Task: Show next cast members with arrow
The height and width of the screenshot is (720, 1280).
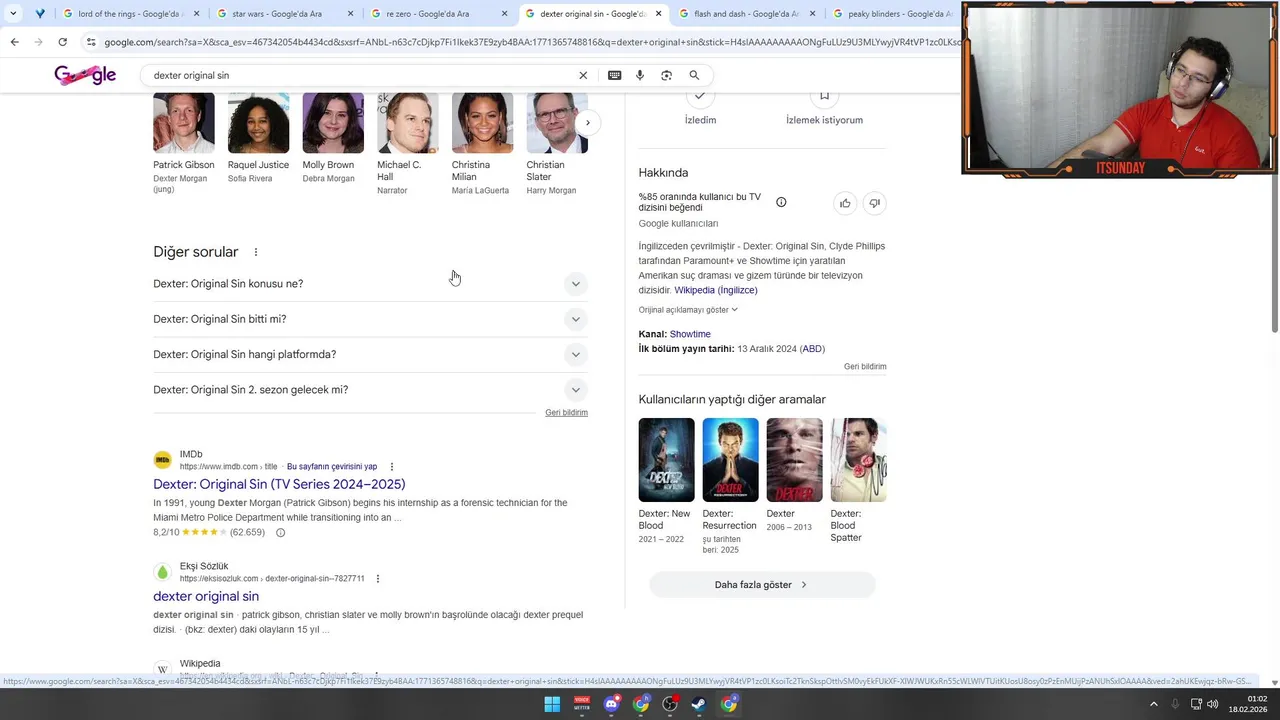Action: (x=588, y=123)
